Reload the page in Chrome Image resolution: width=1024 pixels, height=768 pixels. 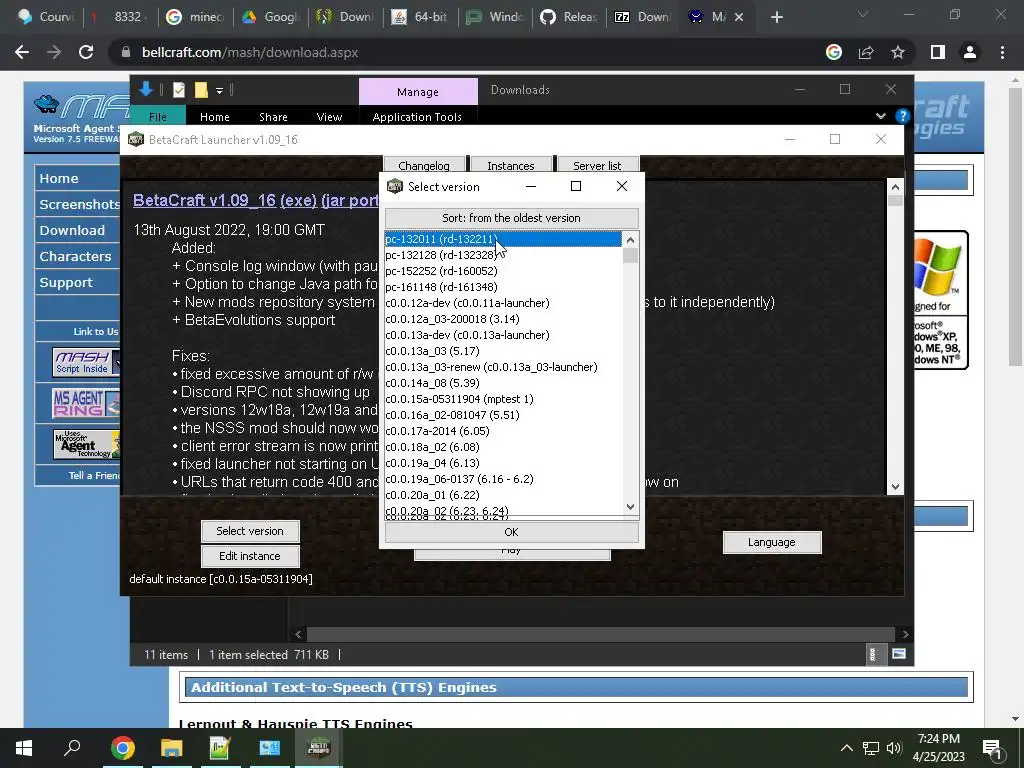click(x=86, y=52)
